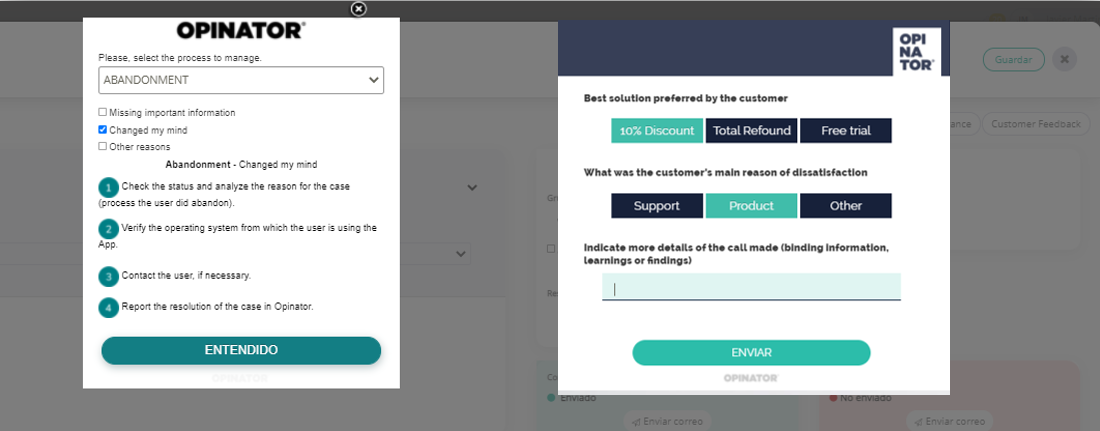Focus the call details text field
The image size is (1100, 431).
click(751, 287)
